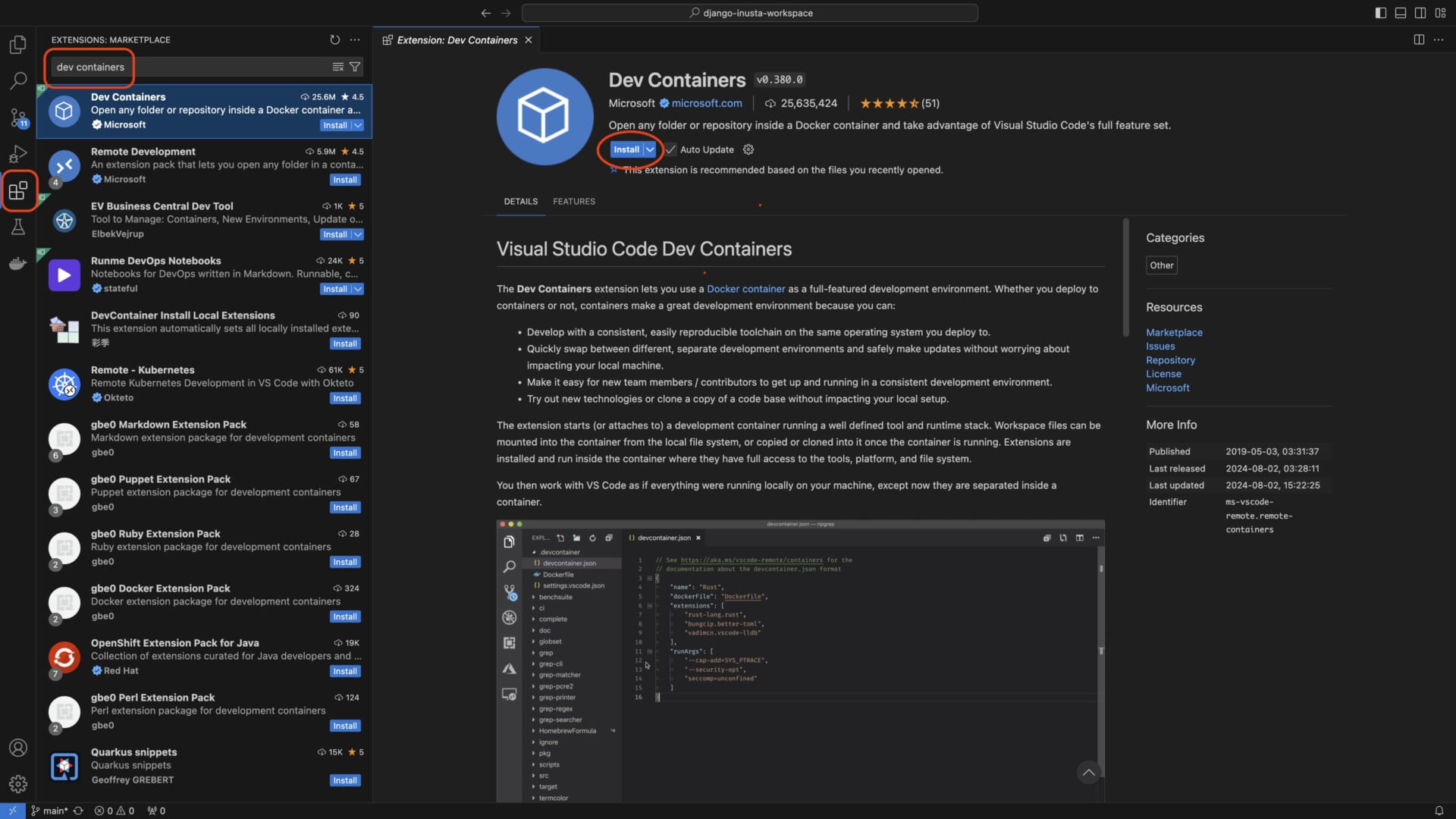Toggle secondary side bar layout icon
1456x819 pixels.
1420,13
